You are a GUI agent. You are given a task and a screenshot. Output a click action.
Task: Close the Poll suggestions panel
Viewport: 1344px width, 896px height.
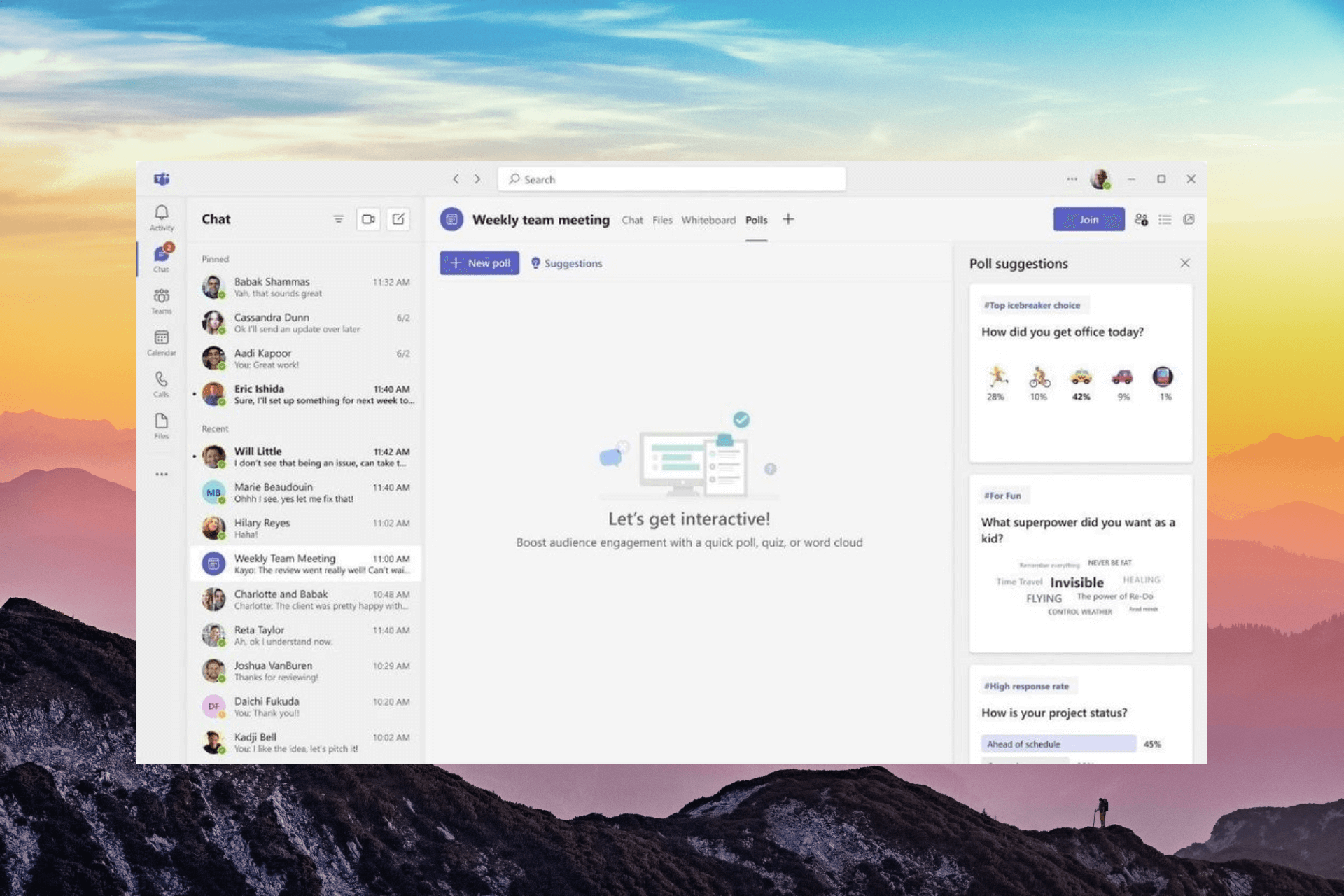coord(1185,263)
